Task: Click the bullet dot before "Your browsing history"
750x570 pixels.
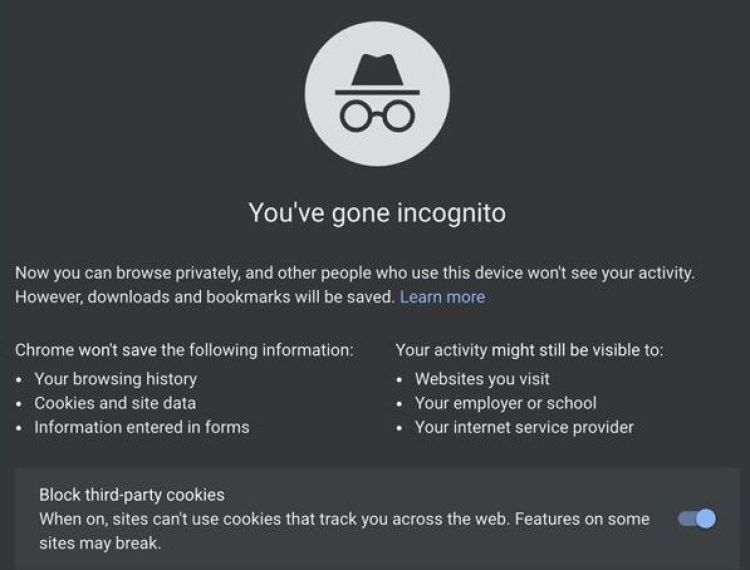Action: point(20,380)
